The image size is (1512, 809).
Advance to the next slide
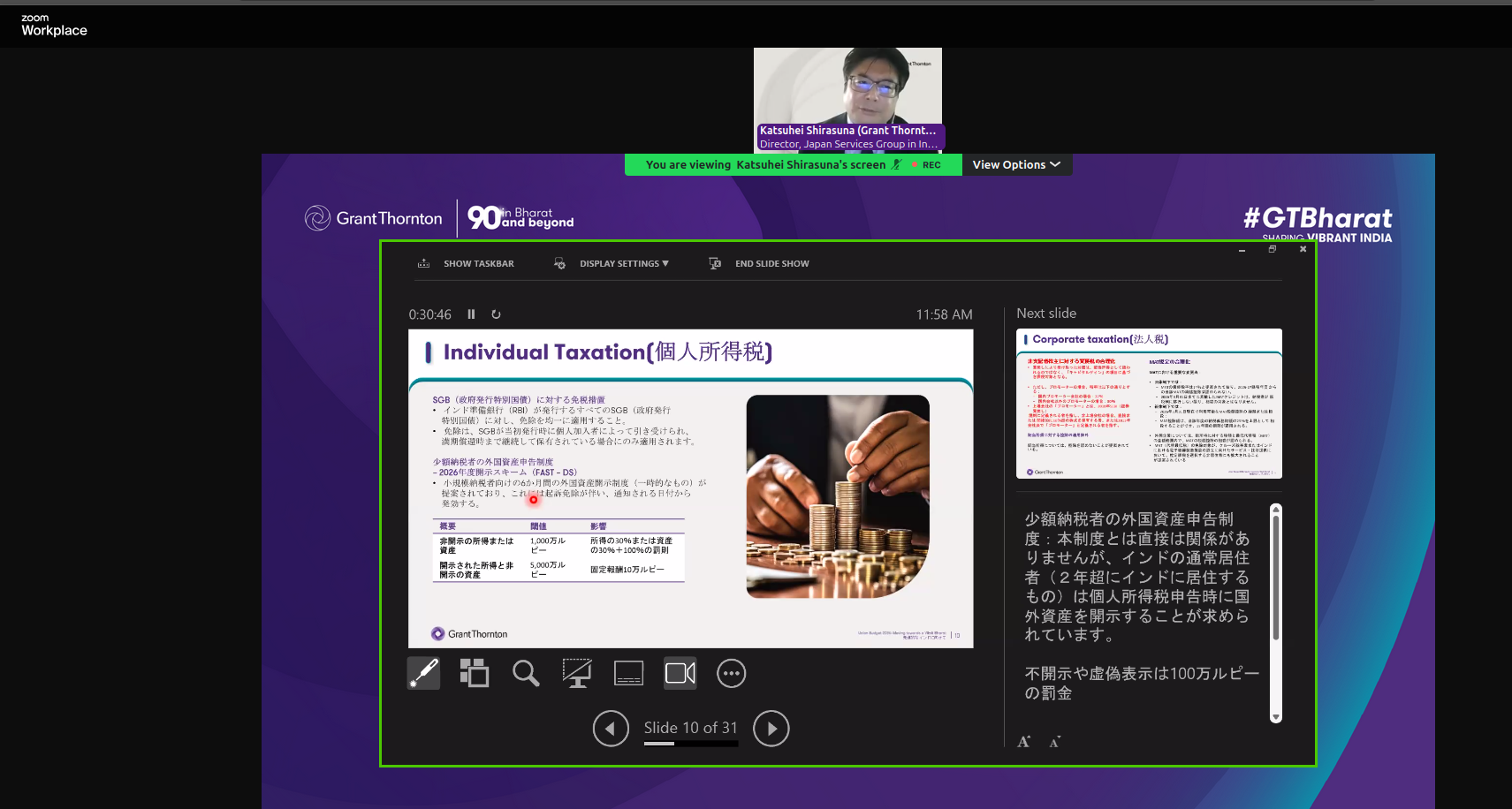[771, 729]
